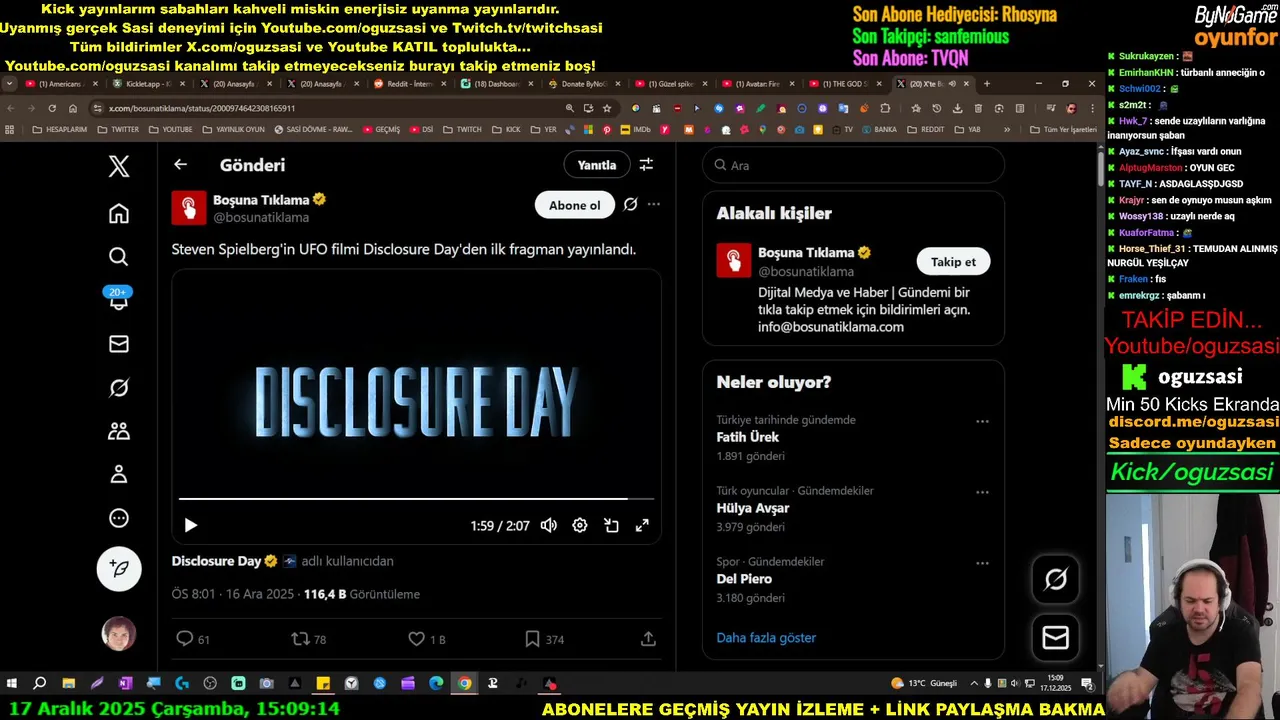Screen dimensions: 1280x720
Task: Open options for the Del Piero trend
Action: [x=982, y=563]
